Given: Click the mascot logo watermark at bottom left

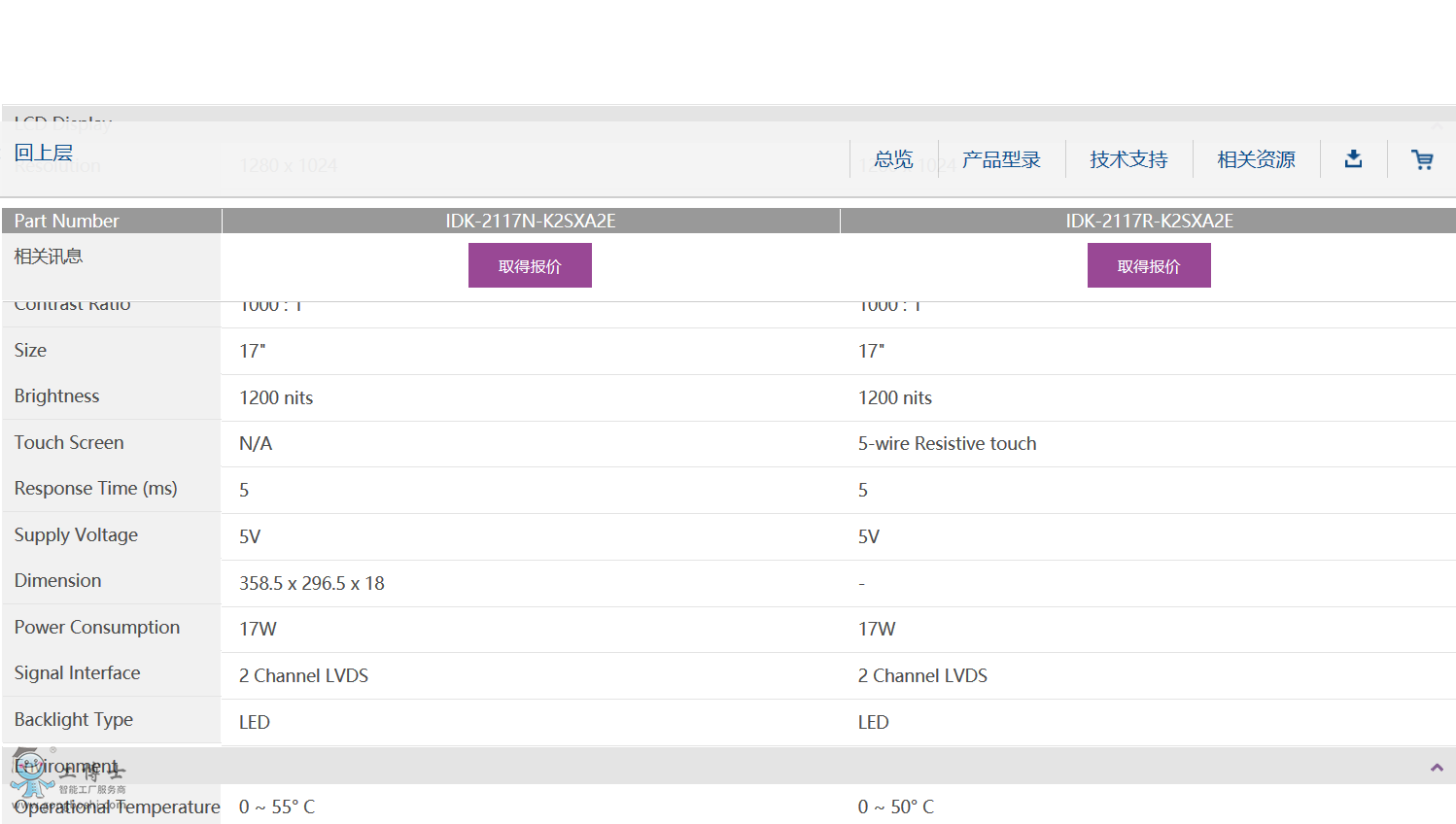Looking at the screenshot, I should point(34,775).
